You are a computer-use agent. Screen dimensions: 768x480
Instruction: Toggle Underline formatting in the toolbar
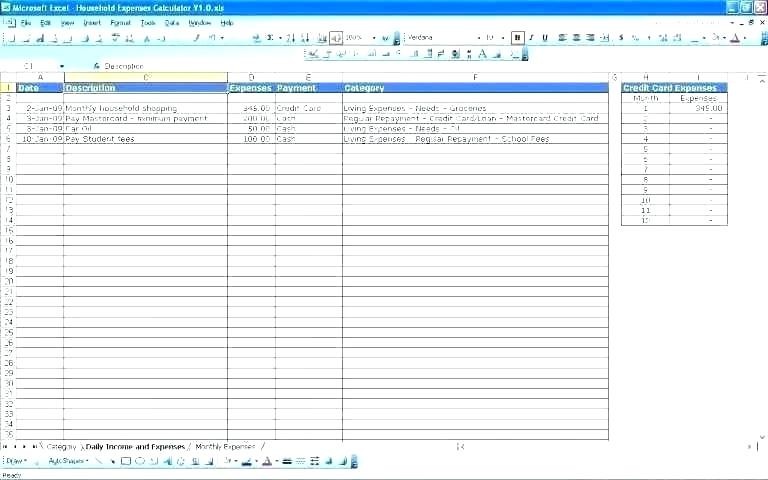[545, 38]
